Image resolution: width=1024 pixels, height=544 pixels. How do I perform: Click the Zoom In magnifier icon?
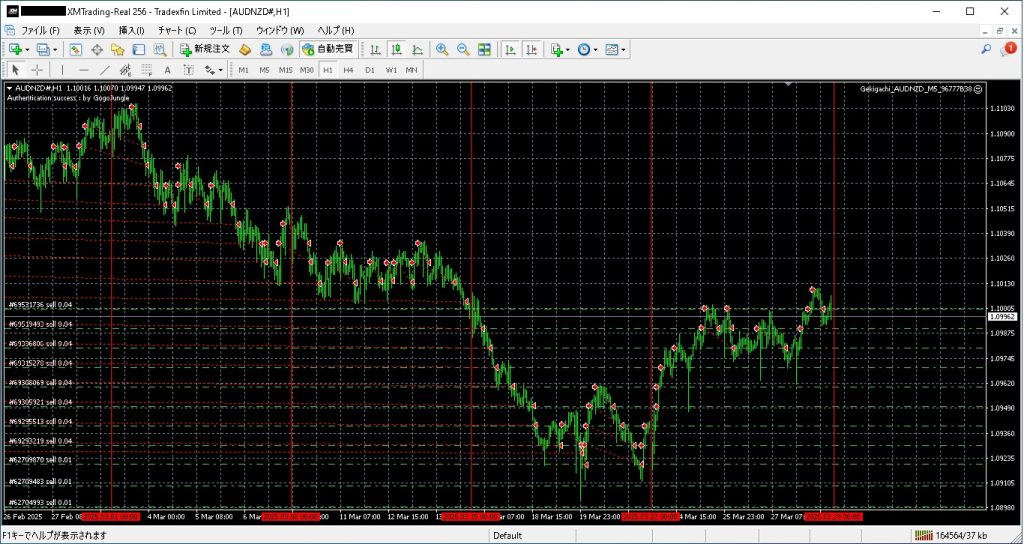pyautogui.click(x=442, y=49)
